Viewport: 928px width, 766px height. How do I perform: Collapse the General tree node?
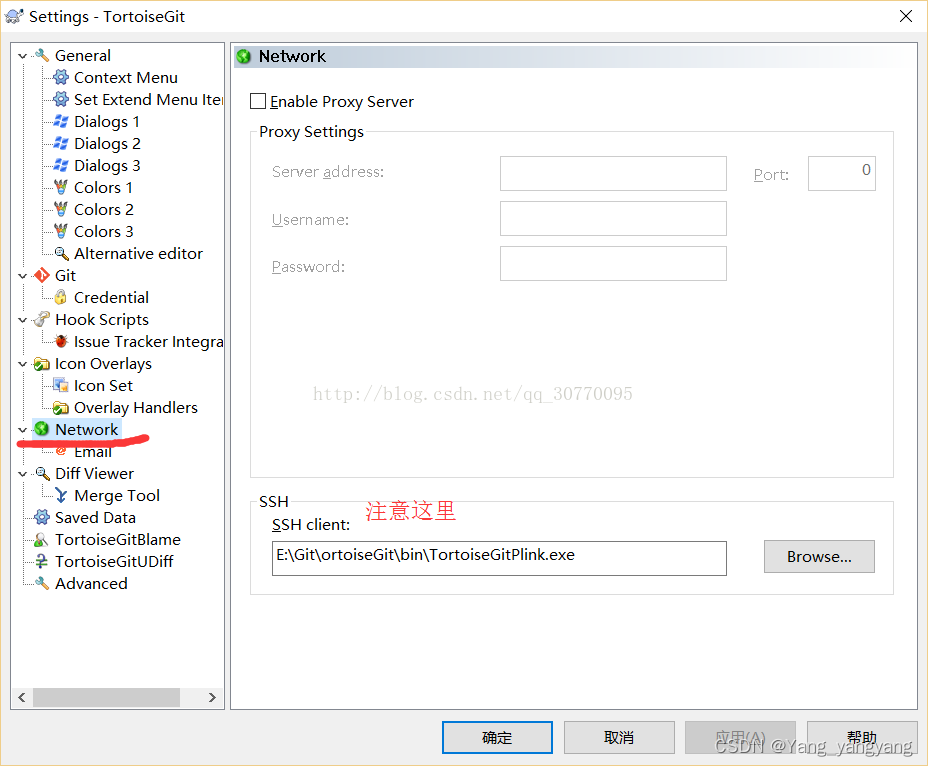click(x=22, y=56)
